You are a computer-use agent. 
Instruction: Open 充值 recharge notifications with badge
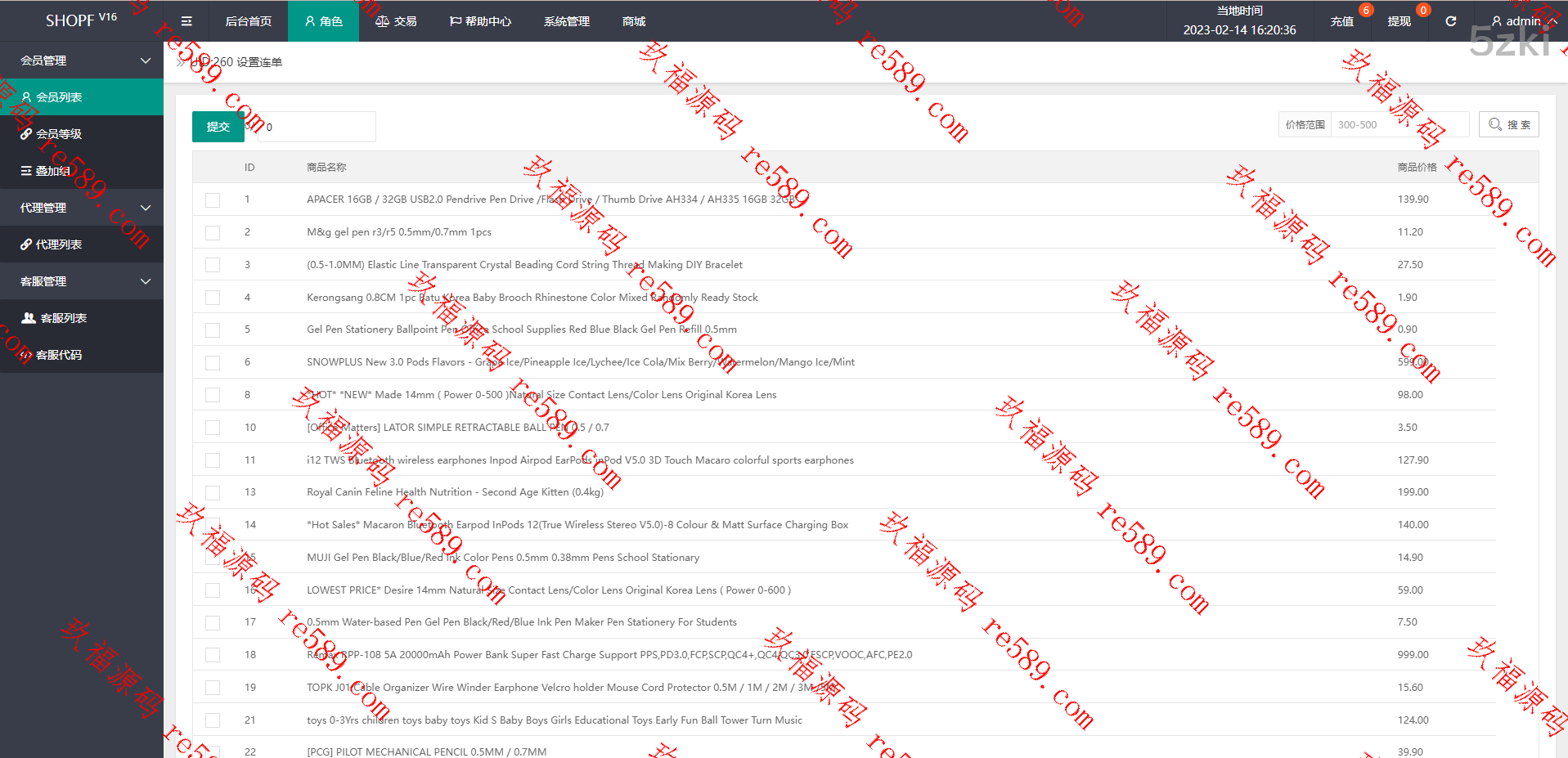coord(1342,21)
